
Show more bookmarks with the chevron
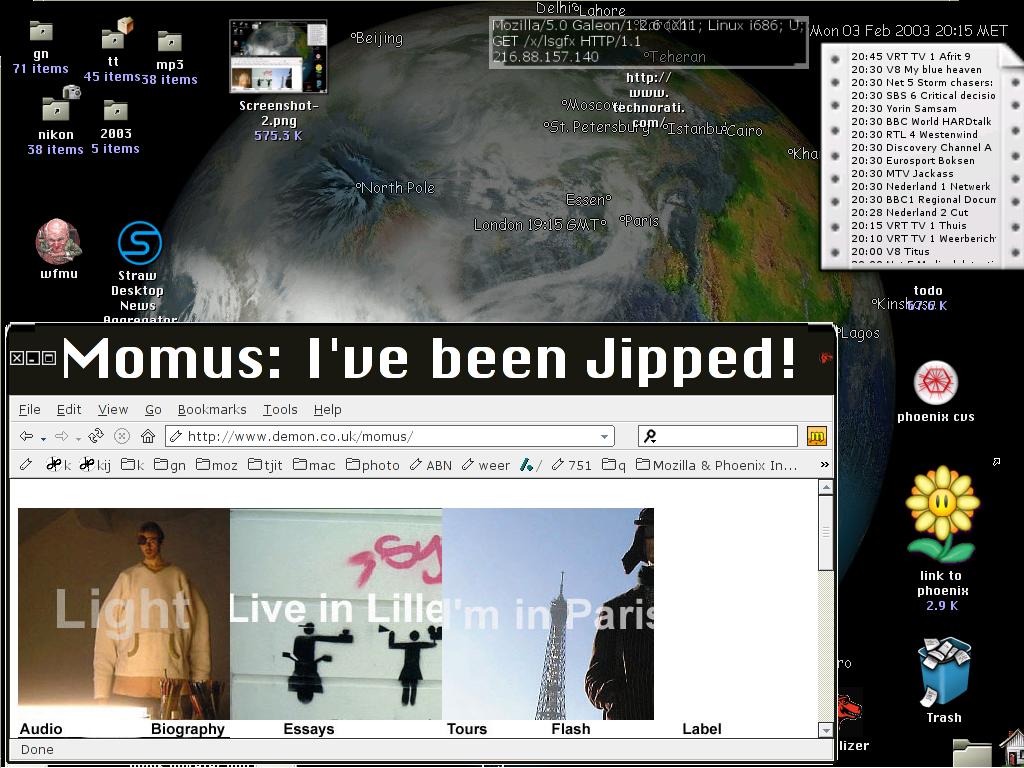click(824, 464)
